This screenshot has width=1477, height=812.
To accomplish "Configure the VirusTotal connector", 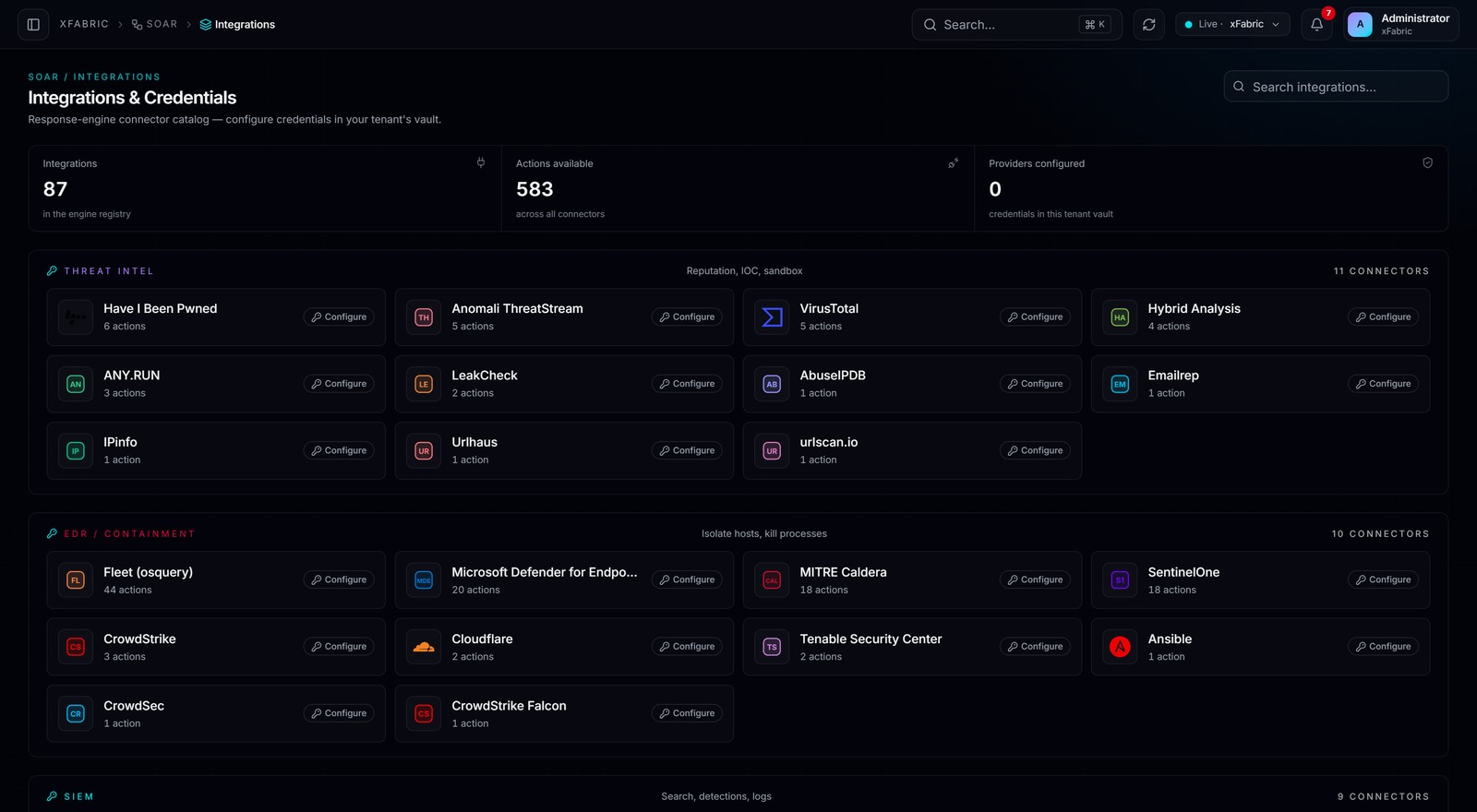I will [x=1035, y=317].
